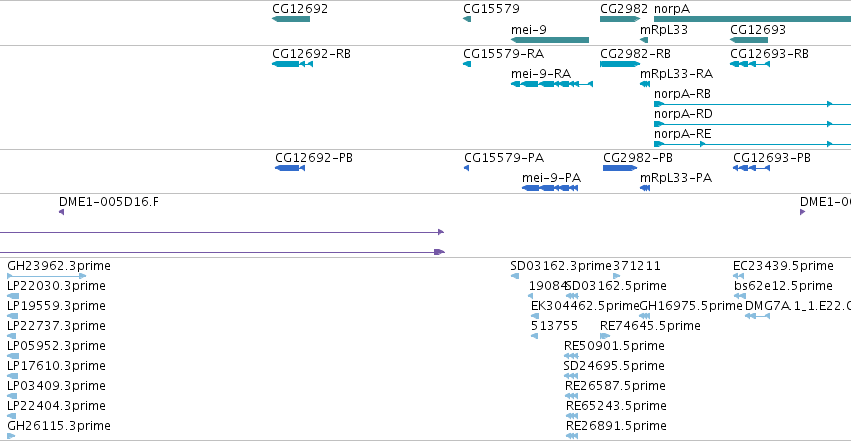Select the LP22737.3prime EST label

click(x=56, y=326)
